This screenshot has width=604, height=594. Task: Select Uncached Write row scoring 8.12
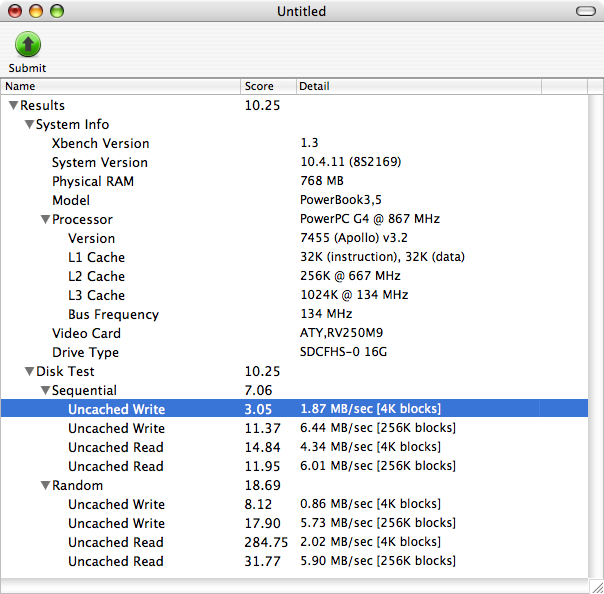(294, 504)
